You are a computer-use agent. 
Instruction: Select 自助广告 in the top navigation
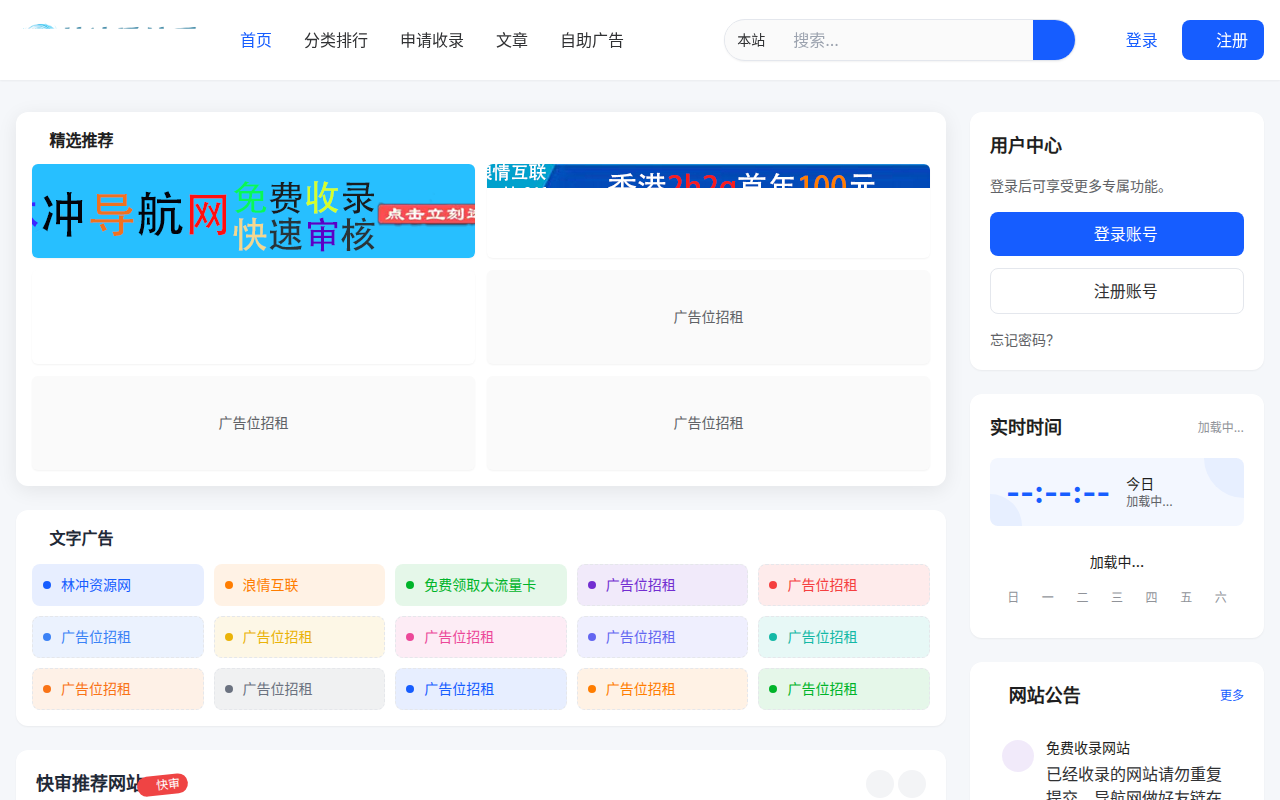click(x=592, y=40)
